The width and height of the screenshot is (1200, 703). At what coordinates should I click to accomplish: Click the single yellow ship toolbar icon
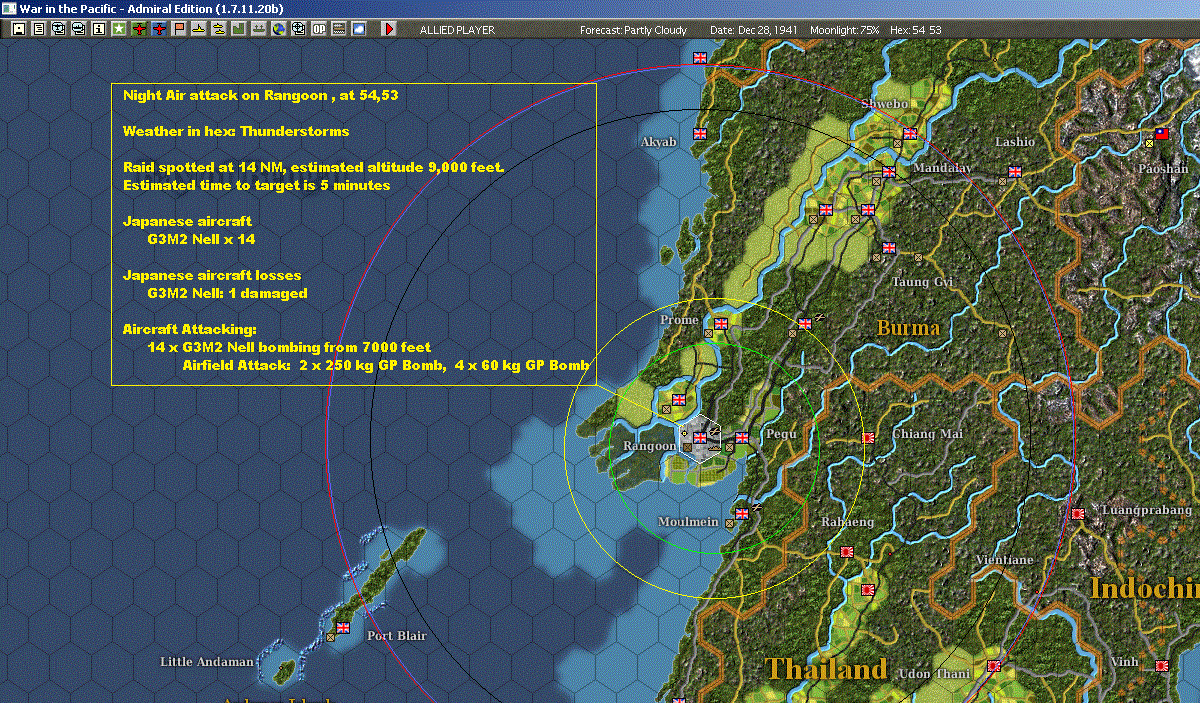pos(199,29)
